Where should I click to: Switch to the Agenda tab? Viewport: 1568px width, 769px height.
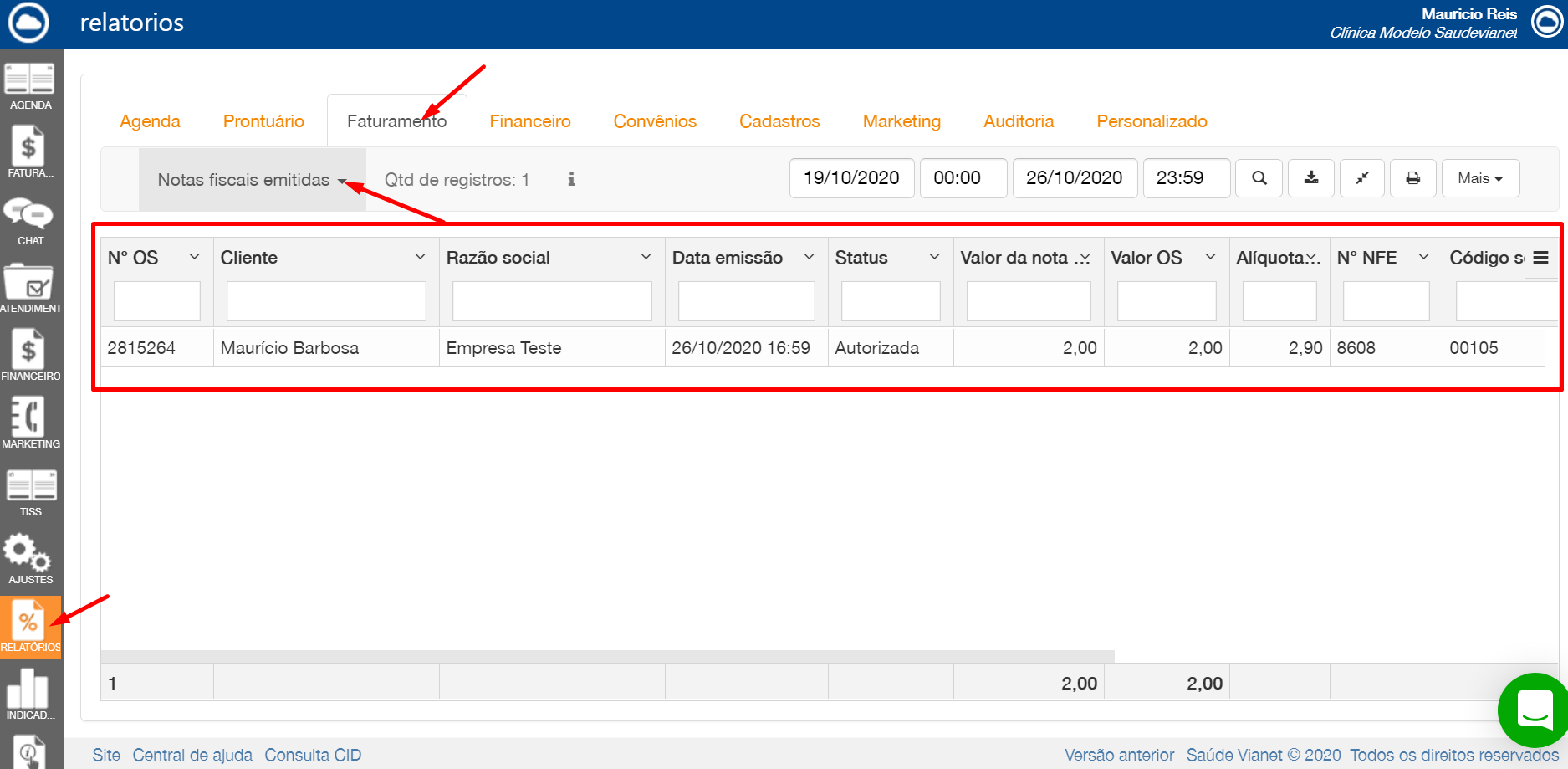pos(150,121)
